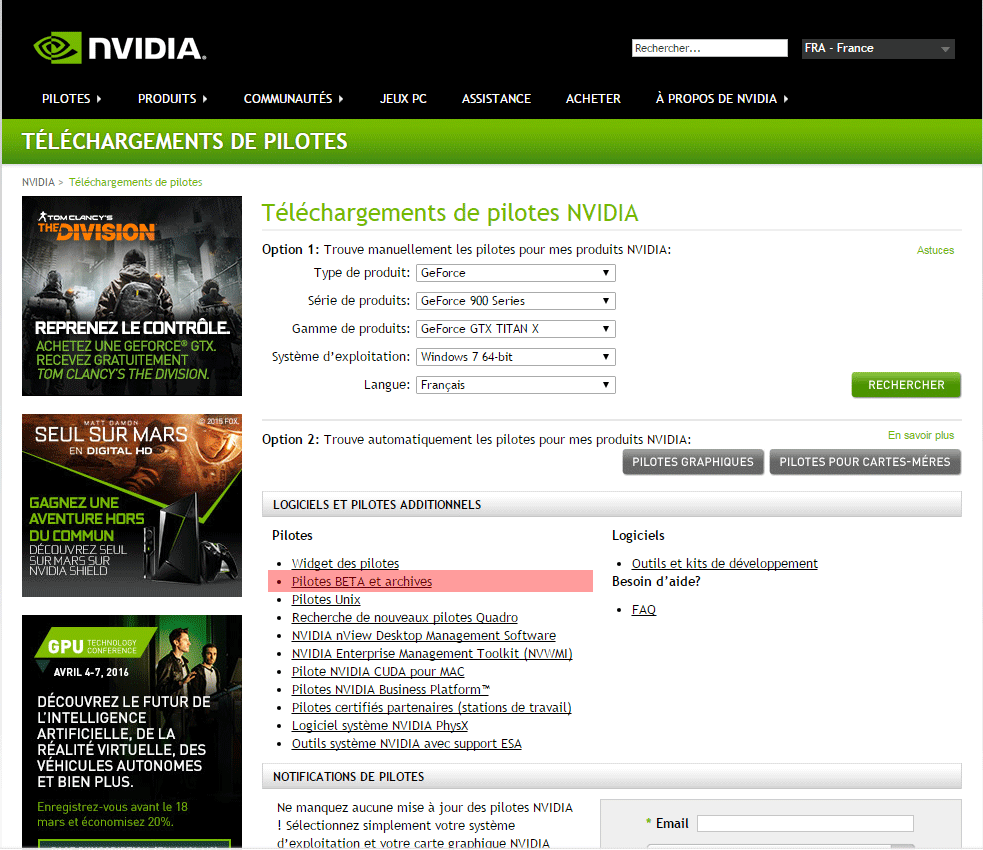Open the FRA - France region dropdown

tap(878, 48)
